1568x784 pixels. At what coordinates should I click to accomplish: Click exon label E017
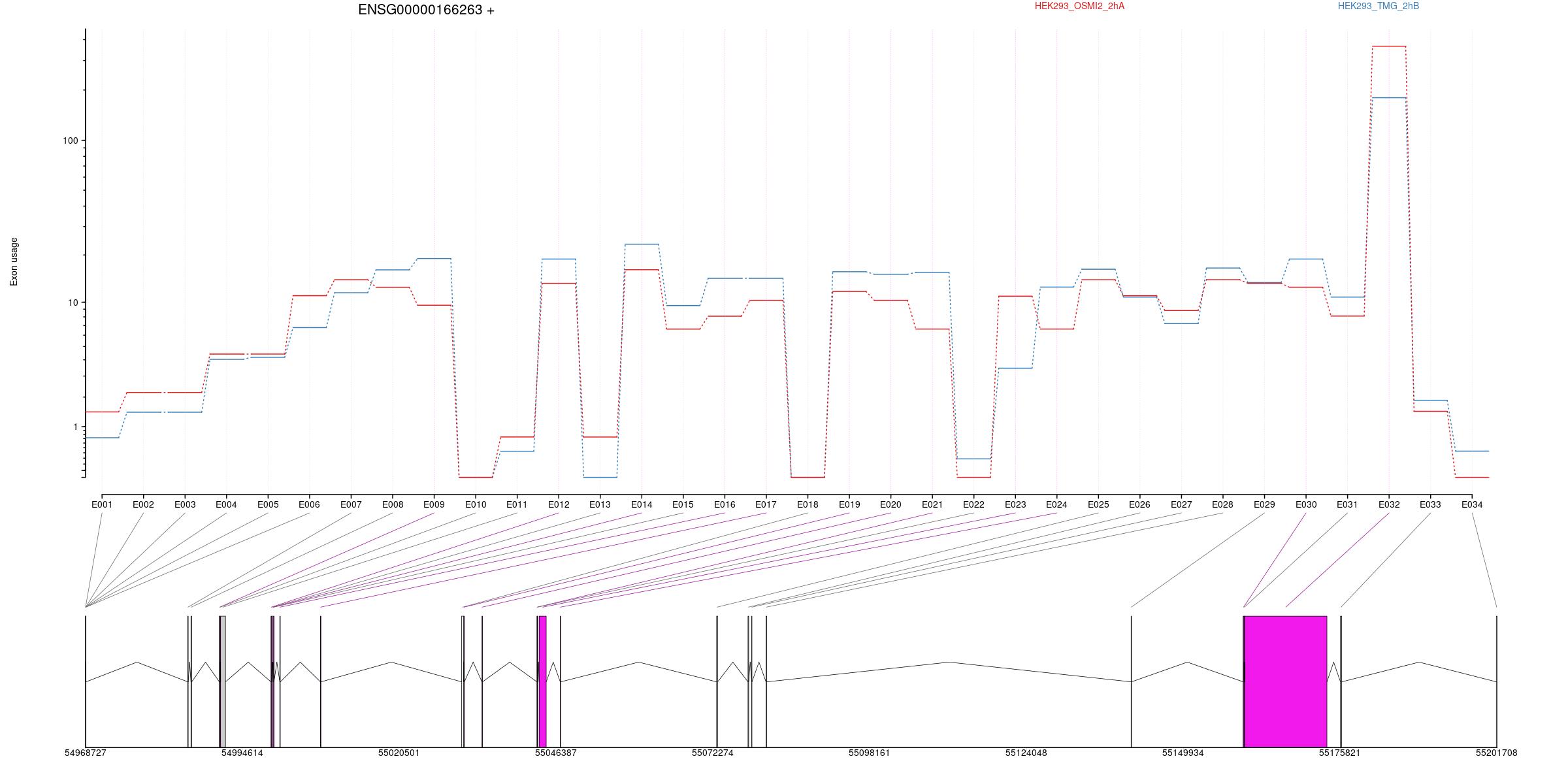[x=766, y=504]
